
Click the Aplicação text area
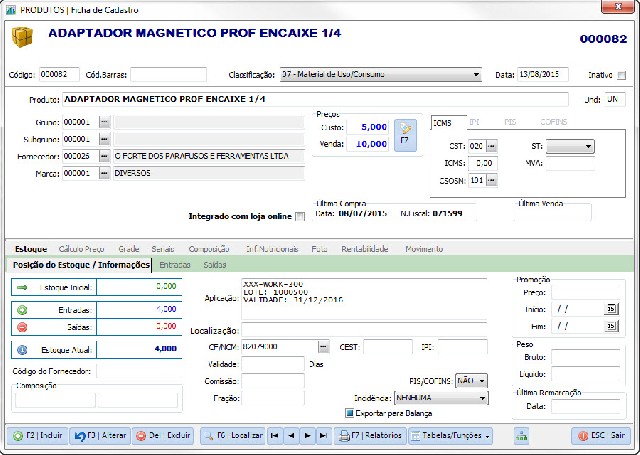click(x=364, y=299)
